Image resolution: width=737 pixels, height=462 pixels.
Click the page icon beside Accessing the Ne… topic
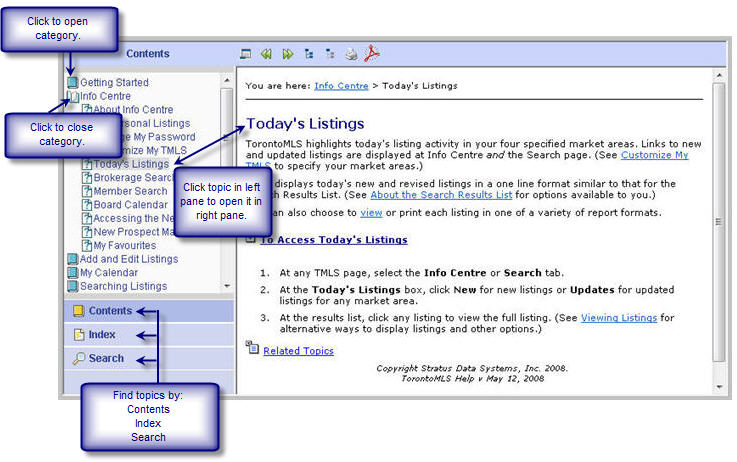[87, 219]
